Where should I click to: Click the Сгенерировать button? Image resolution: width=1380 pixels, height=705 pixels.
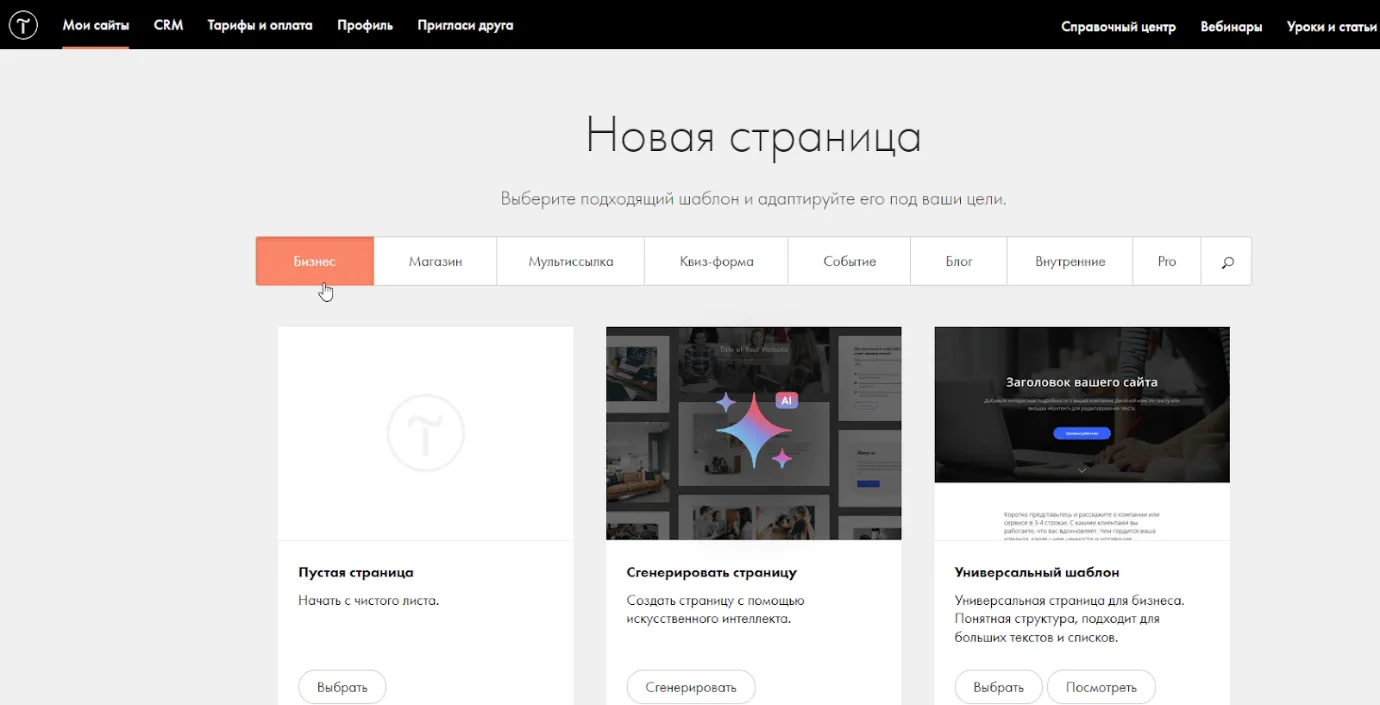(x=690, y=687)
